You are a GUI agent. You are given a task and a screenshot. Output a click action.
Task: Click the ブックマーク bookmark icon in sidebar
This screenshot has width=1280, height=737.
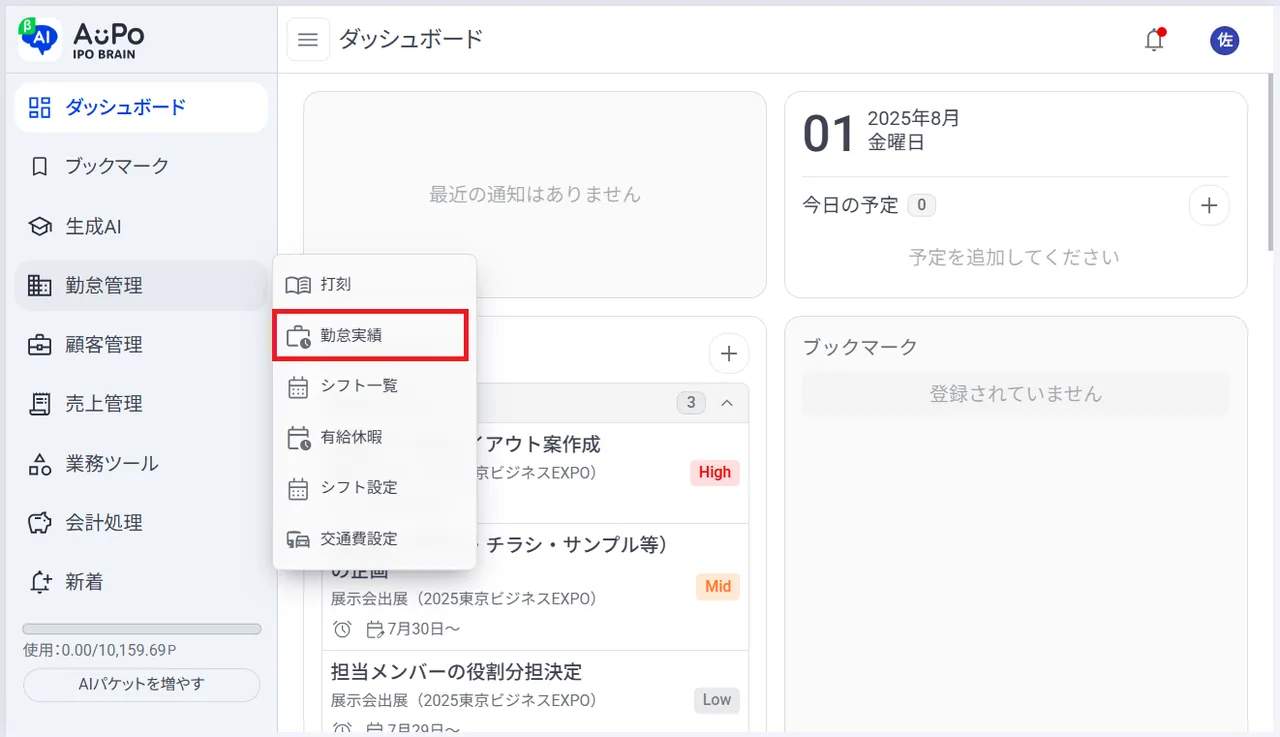39,166
